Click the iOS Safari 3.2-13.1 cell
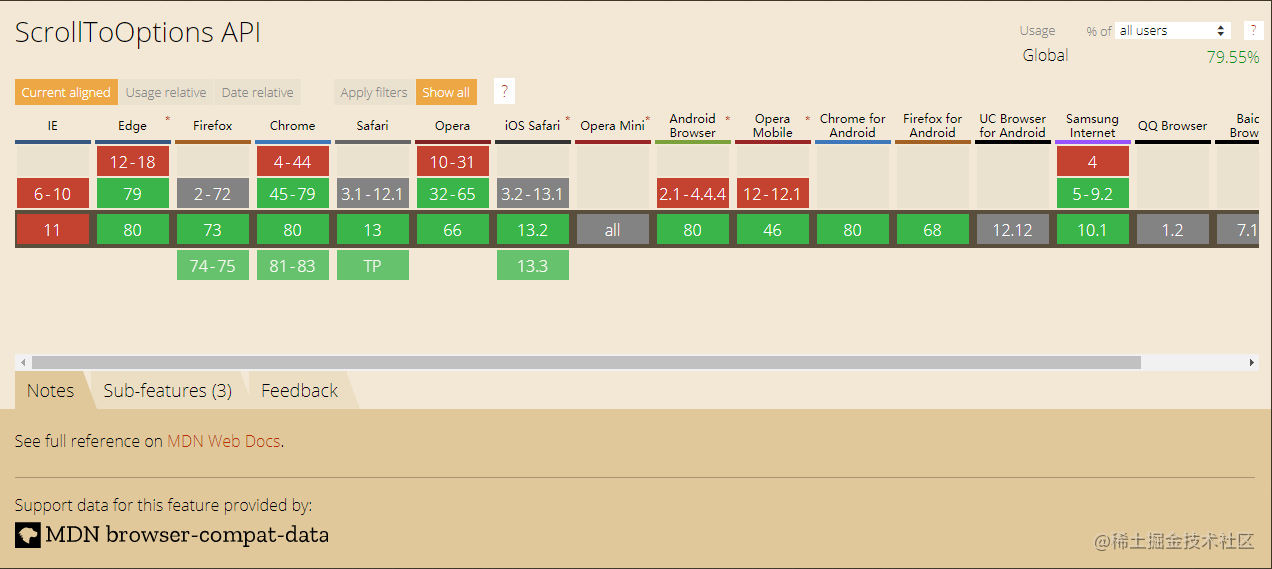This screenshot has width=1272, height=569. (533, 193)
